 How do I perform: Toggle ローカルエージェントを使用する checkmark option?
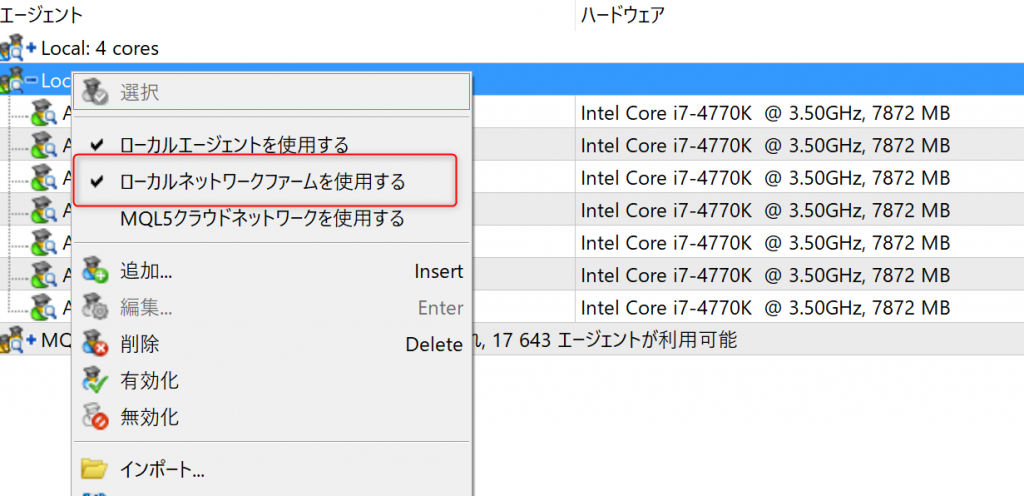pos(233,146)
